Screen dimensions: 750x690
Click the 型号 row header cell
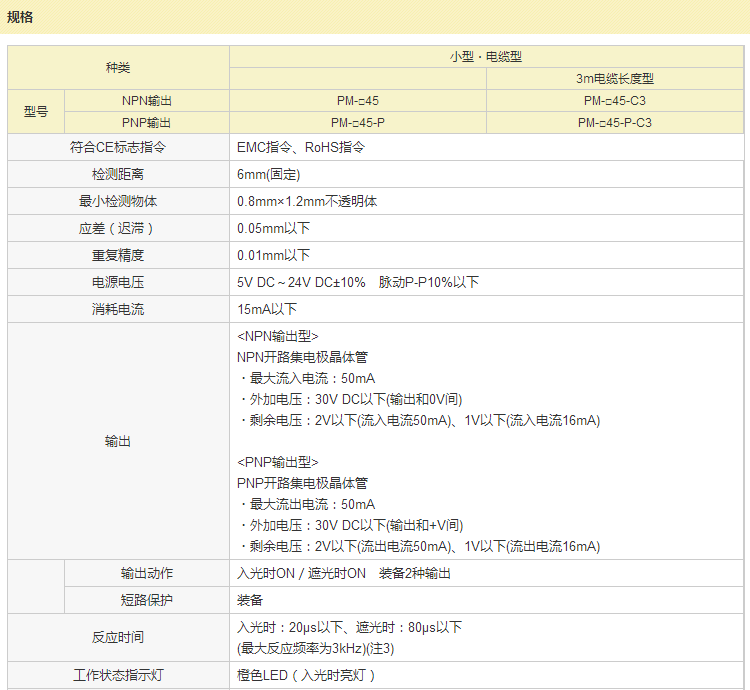[36, 111]
